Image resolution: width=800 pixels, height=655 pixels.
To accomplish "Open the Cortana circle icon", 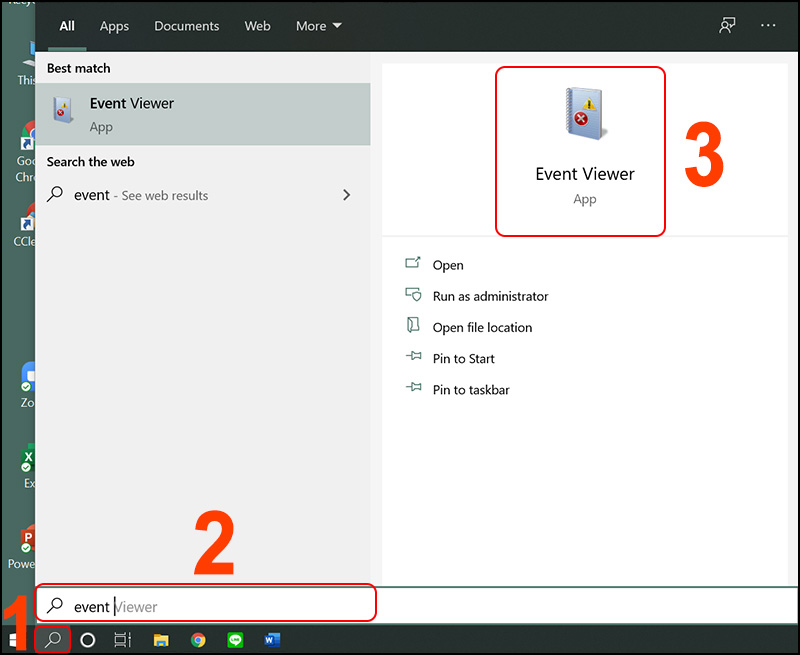I will [x=88, y=640].
